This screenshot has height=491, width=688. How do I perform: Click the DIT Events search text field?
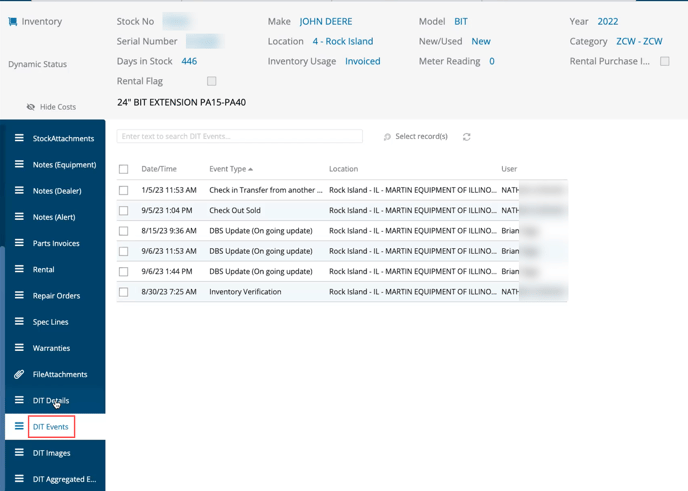tap(240, 136)
